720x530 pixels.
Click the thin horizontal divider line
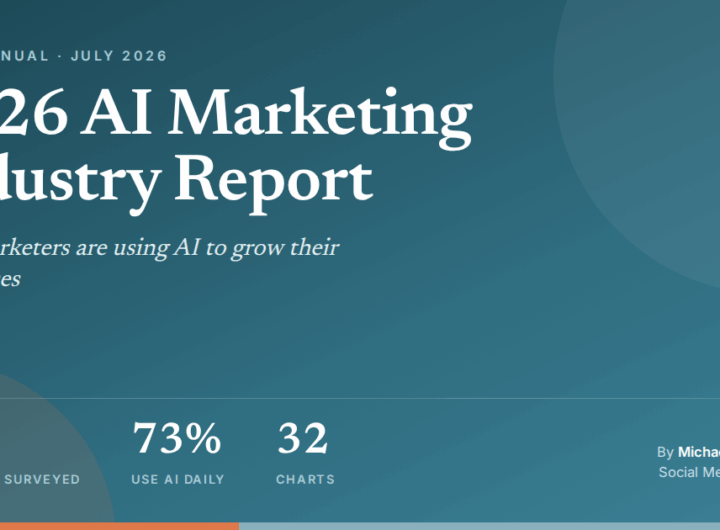(x=360, y=398)
